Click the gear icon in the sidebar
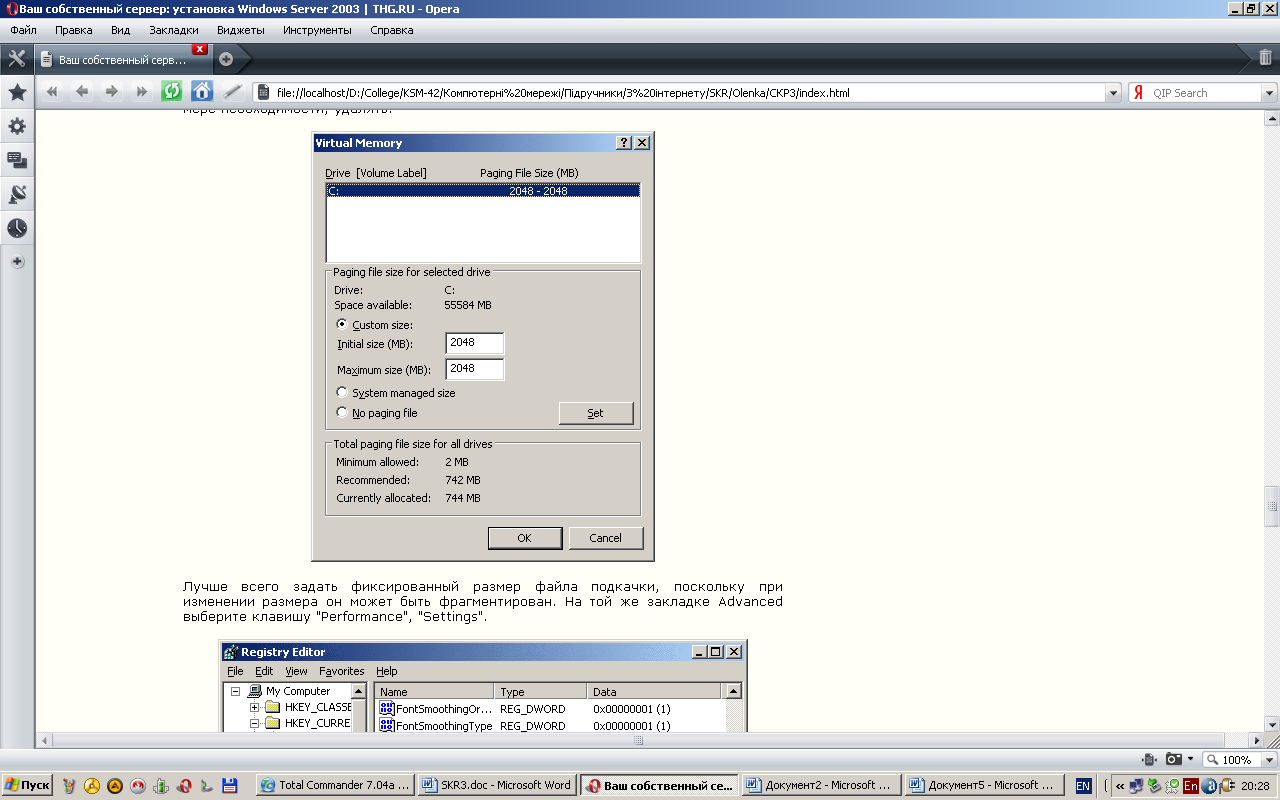This screenshot has height=800, width=1280. pyautogui.click(x=17, y=126)
